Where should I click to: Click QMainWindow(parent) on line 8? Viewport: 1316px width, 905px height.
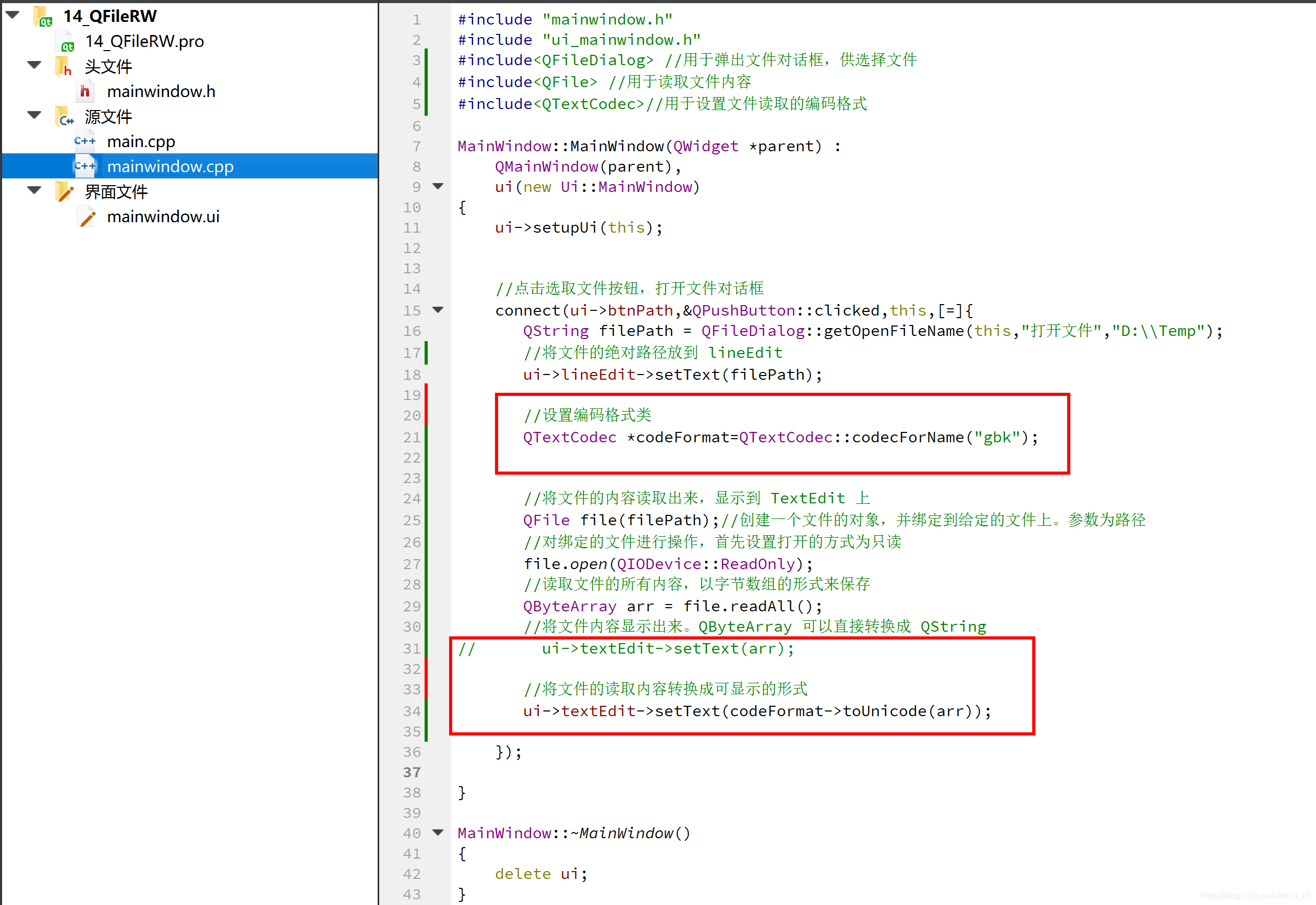[584, 167]
